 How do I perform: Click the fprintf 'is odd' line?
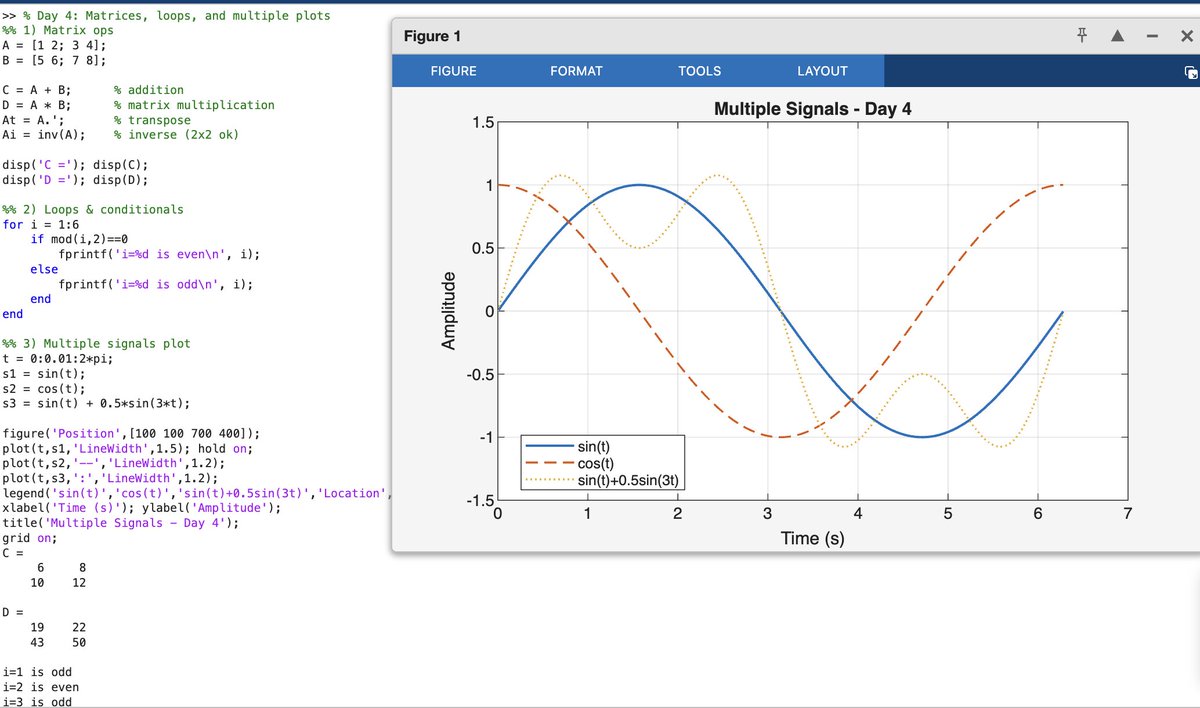pyautogui.click(x=156, y=285)
